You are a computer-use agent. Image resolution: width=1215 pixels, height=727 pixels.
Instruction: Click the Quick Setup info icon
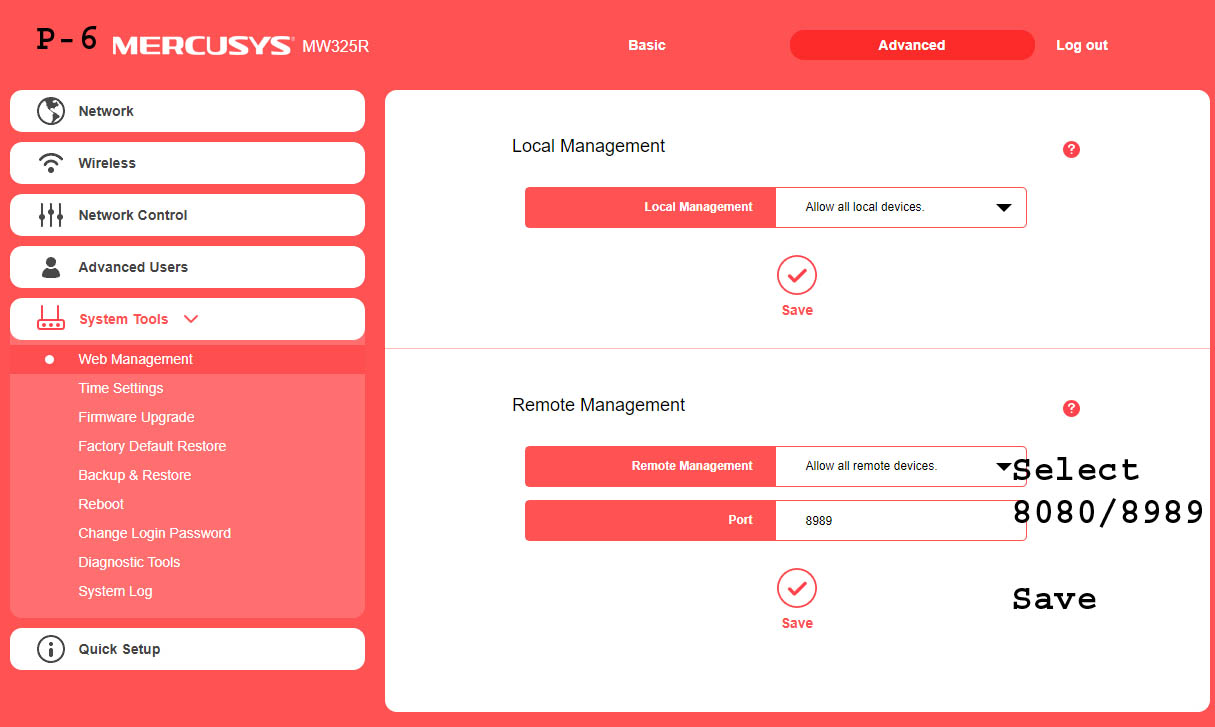pos(50,649)
